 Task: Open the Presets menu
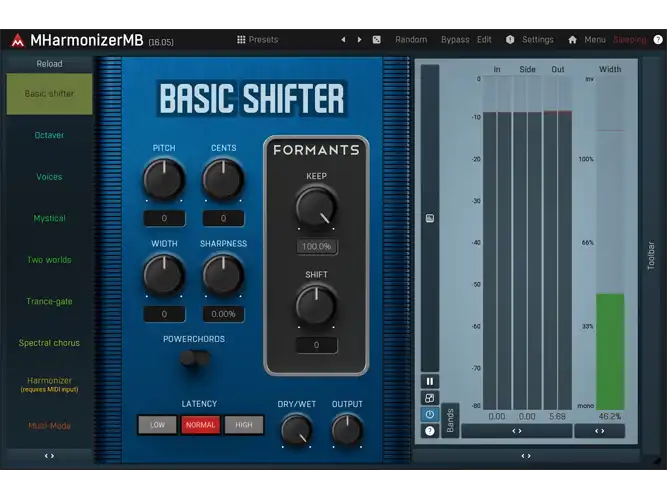coord(263,40)
